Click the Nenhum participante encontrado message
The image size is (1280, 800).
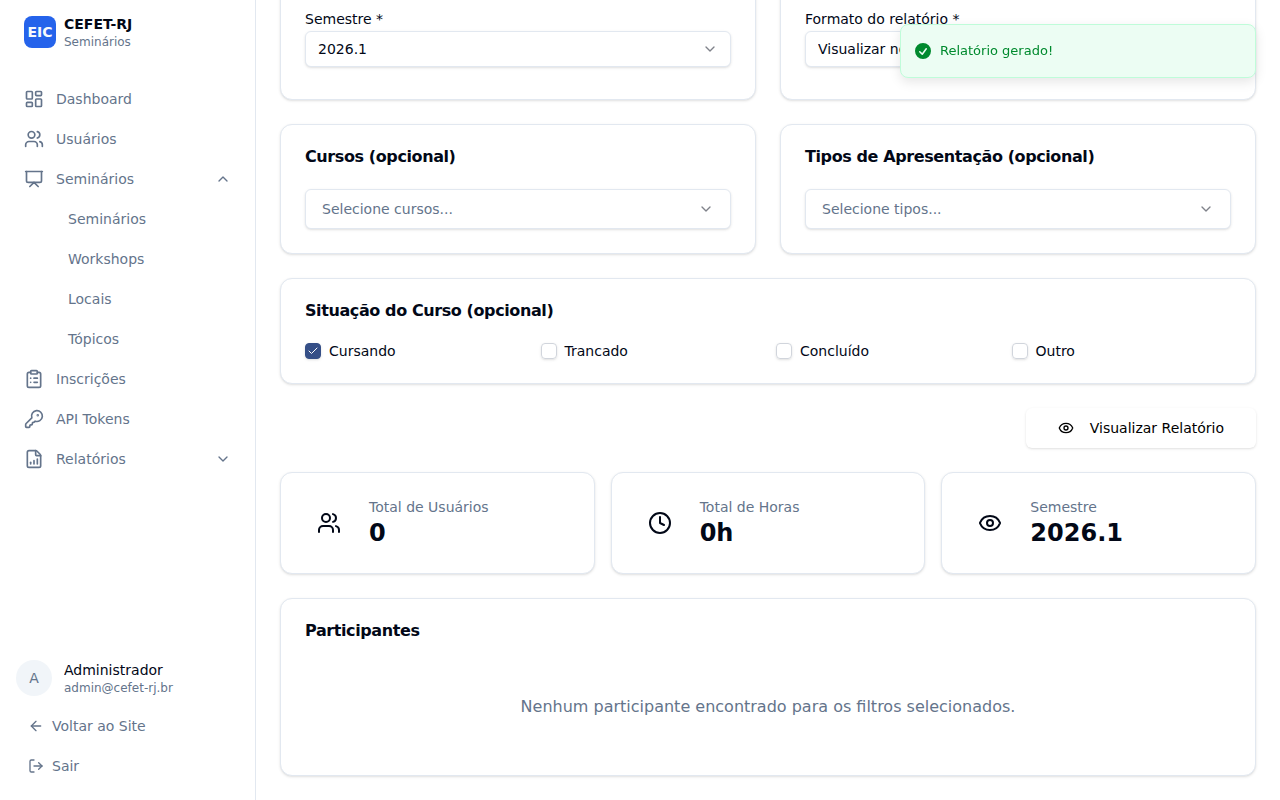(x=768, y=706)
